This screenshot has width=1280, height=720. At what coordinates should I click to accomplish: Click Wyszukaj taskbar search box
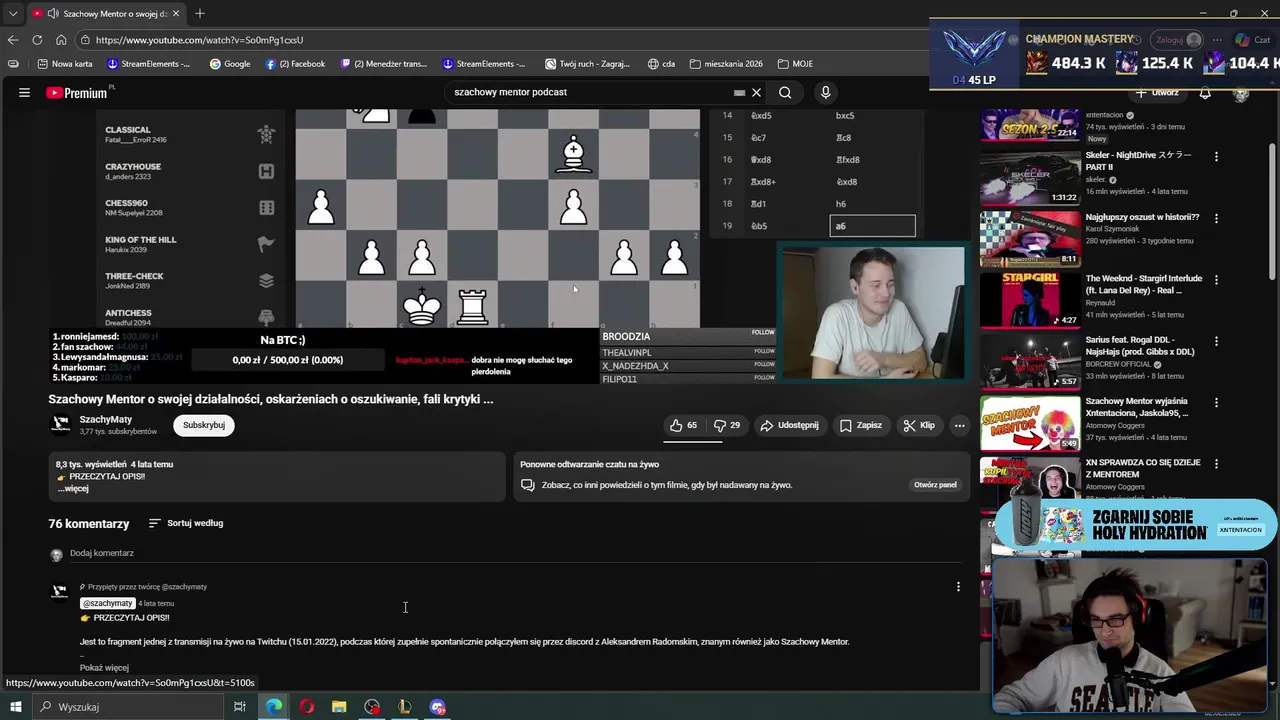[128, 707]
